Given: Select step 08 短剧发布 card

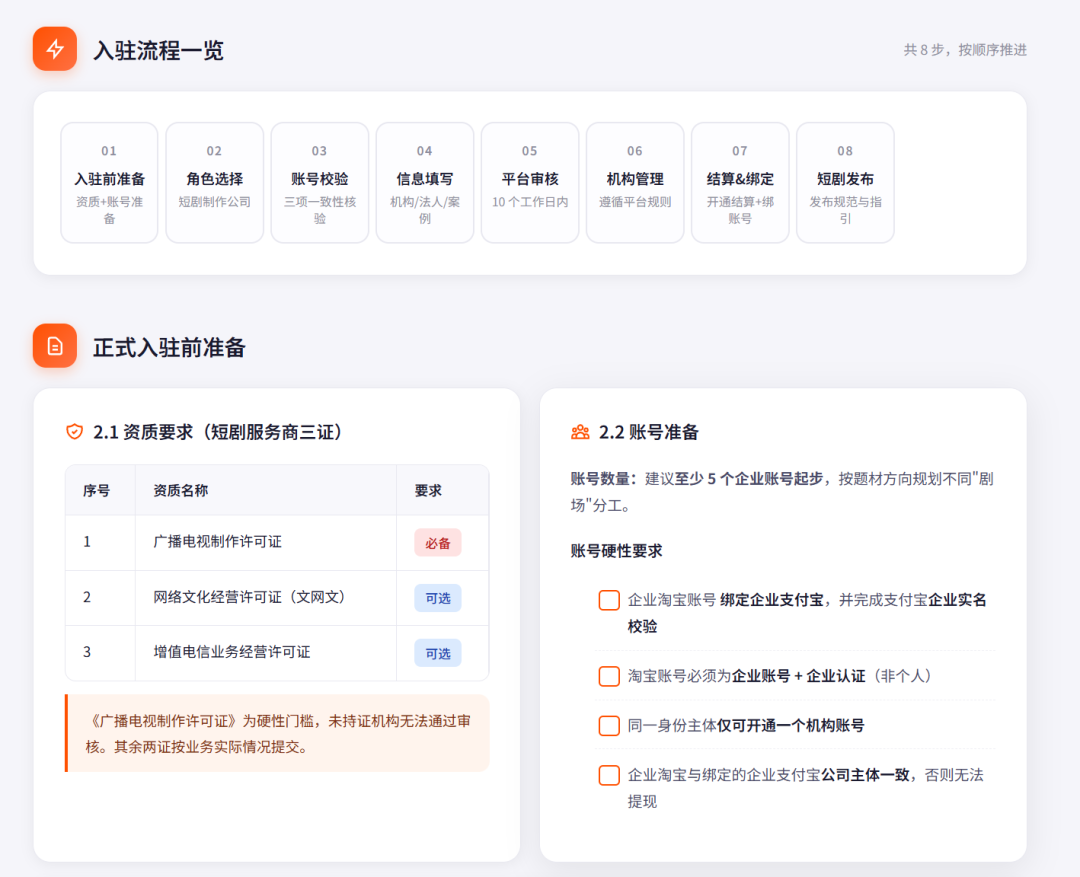Looking at the screenshot, I should tap(845, 183).
